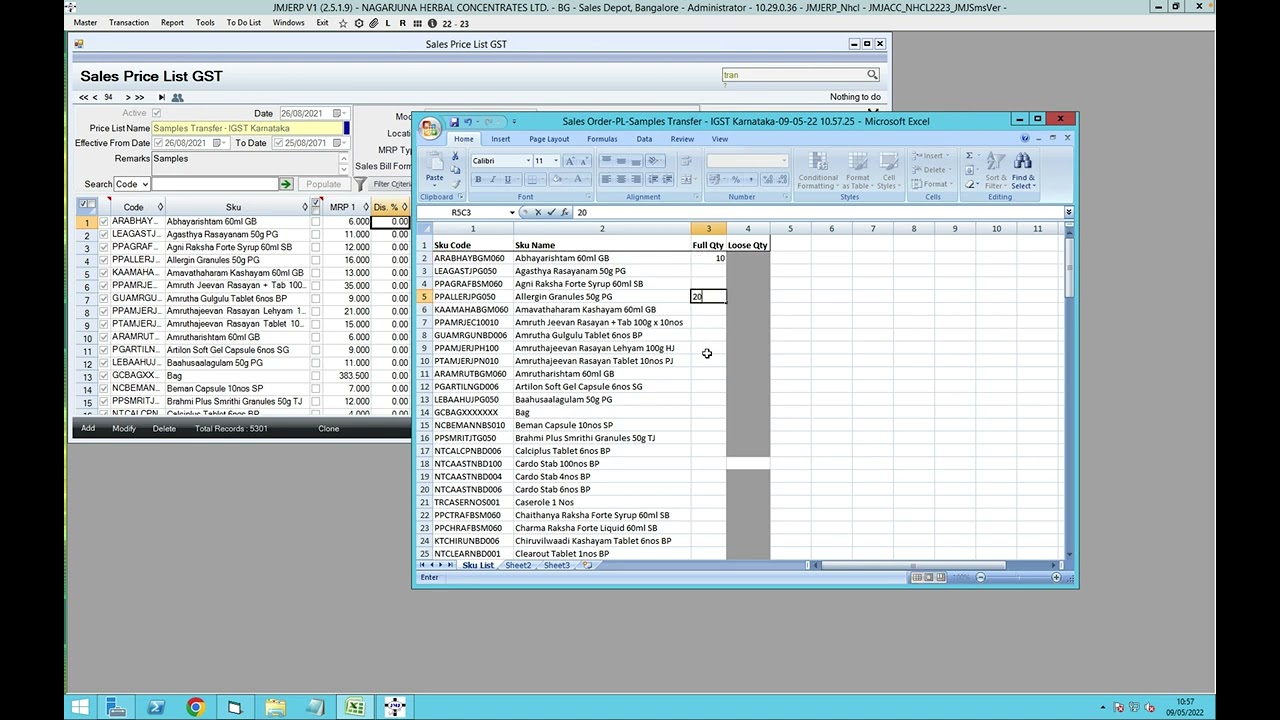This screenshot has height=720, width=1280.
Task: Click confirm checkmark in formula bar
Action: 550,212
